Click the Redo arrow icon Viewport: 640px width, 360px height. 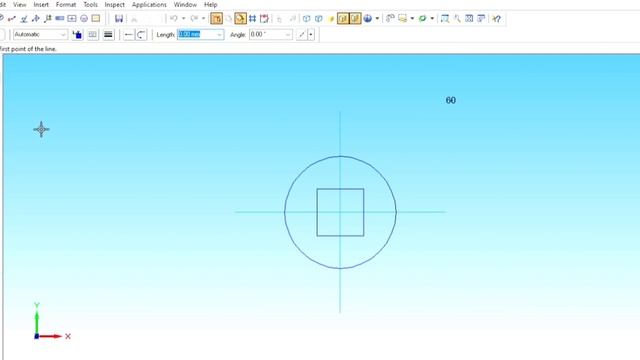tap(195, 19)
